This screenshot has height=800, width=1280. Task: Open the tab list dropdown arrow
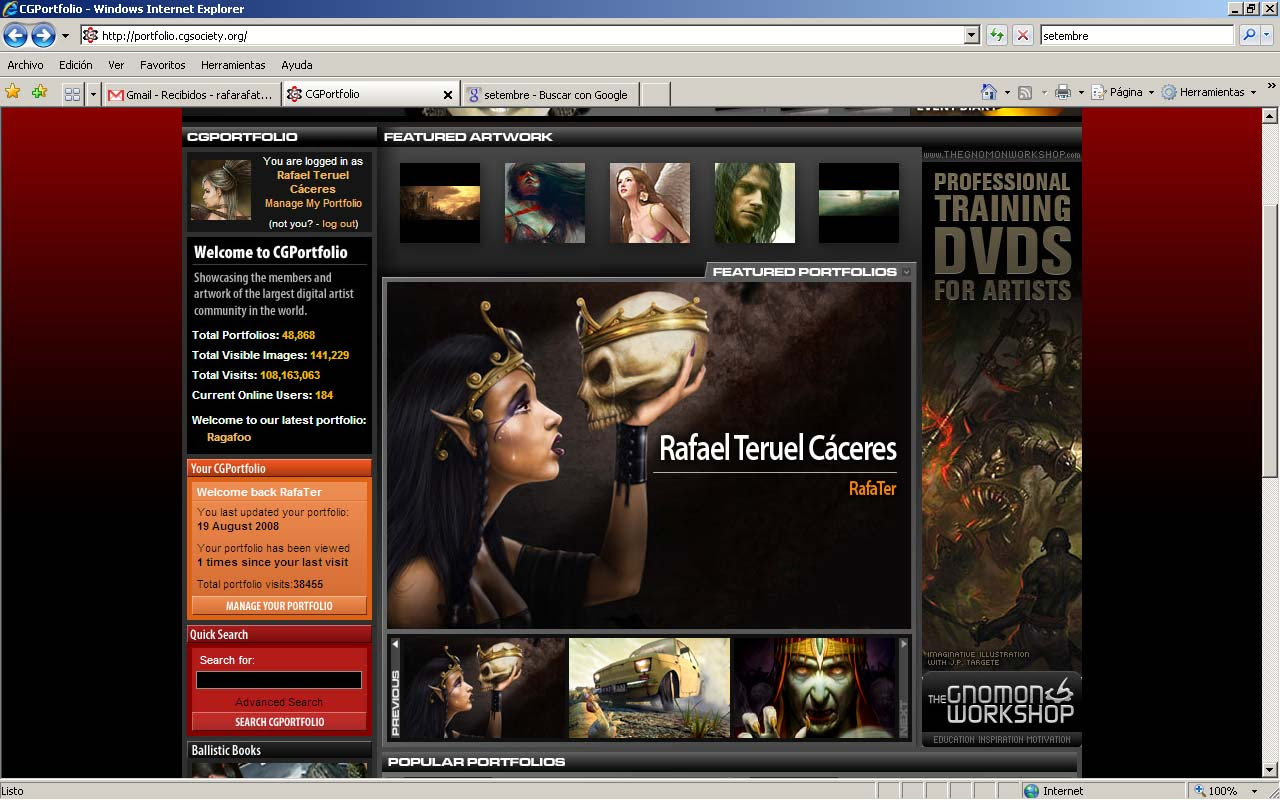[94, 94]
